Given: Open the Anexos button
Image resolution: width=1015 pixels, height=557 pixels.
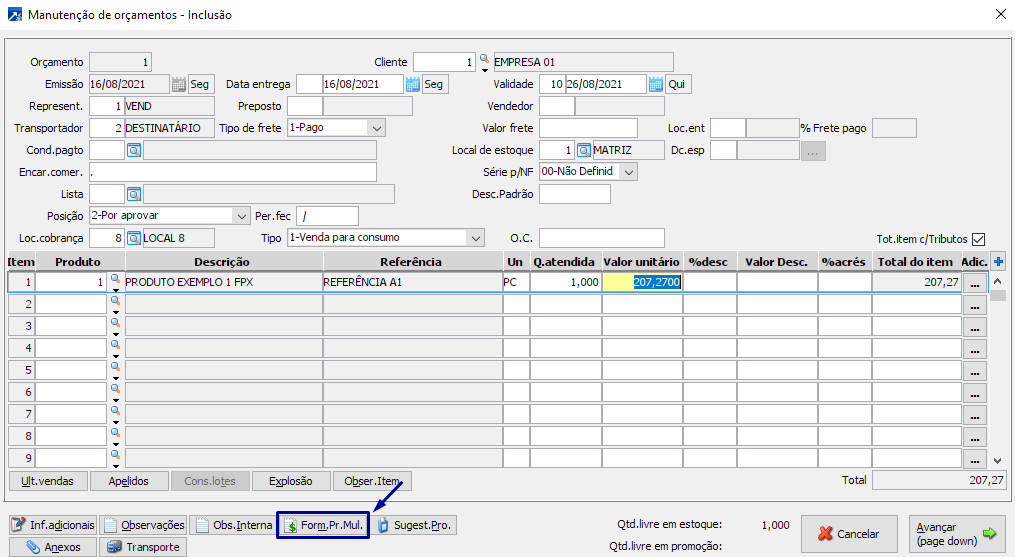Looking at the screenshot, I should [x=53, y=547].
